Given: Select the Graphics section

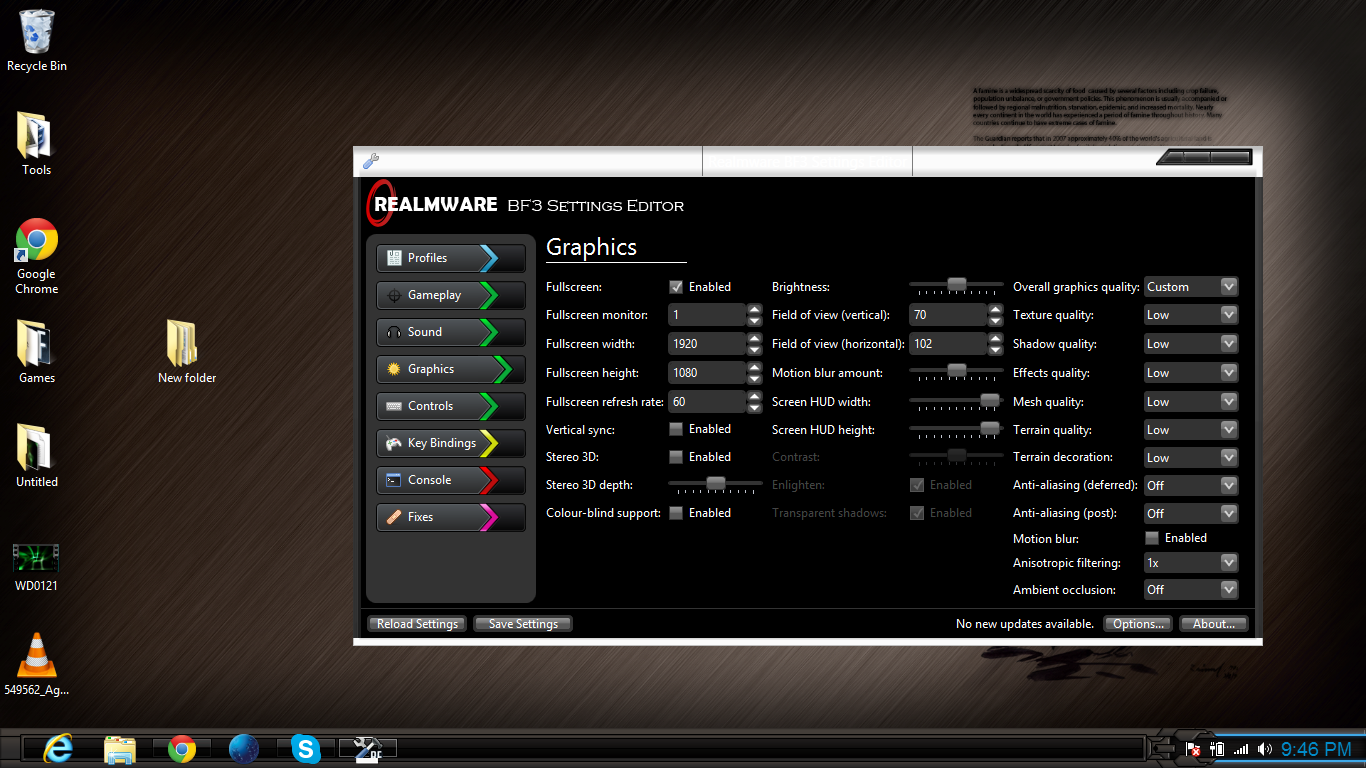Looking at the screenshot, I should (x=451, y=369).
